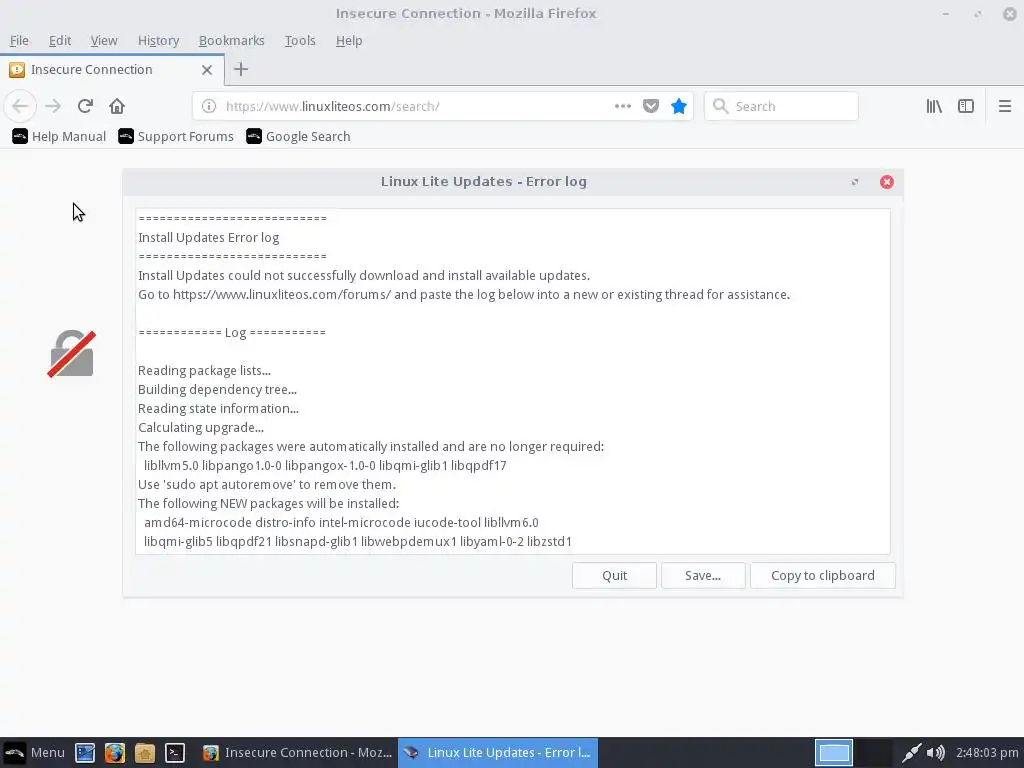Open the View menu
The height and width of the screenshot is (768, 1024).
point(104,40)
